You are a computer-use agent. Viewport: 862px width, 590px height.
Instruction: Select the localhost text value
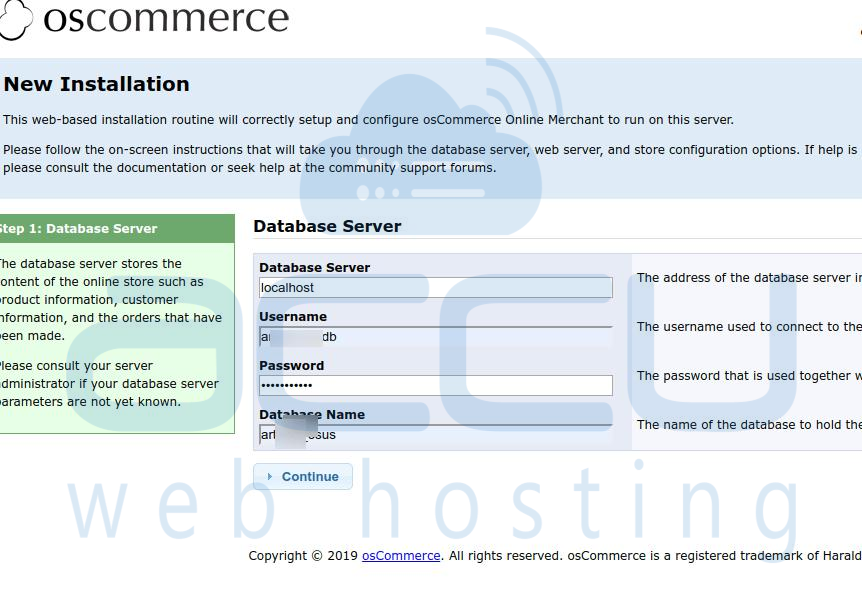pos(288,287)
